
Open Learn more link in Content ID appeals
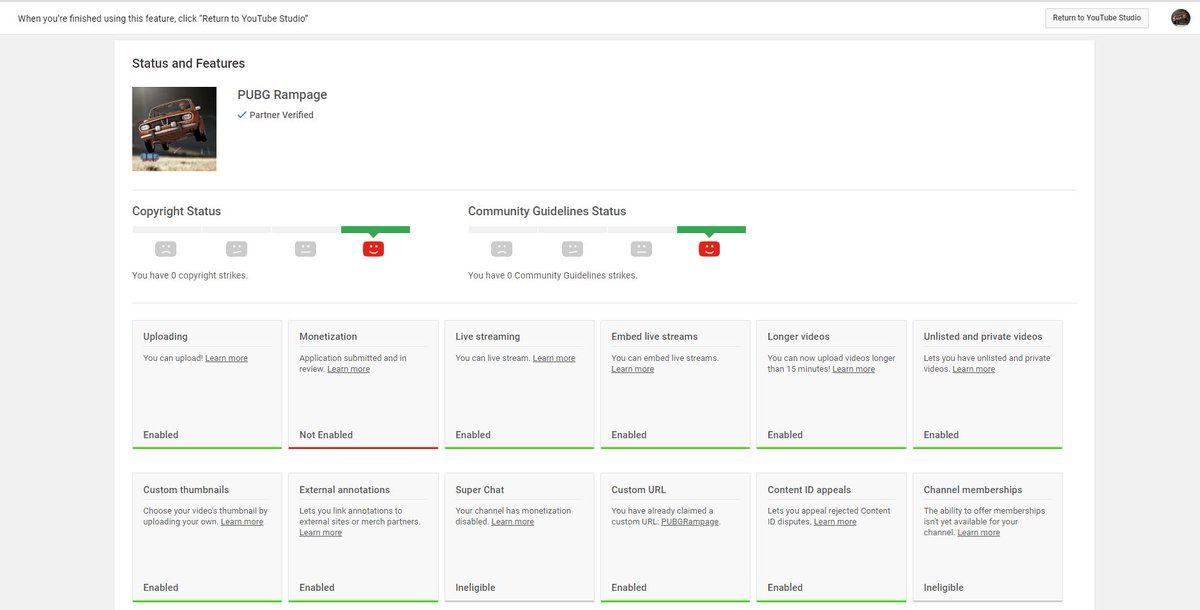point(835,522)
